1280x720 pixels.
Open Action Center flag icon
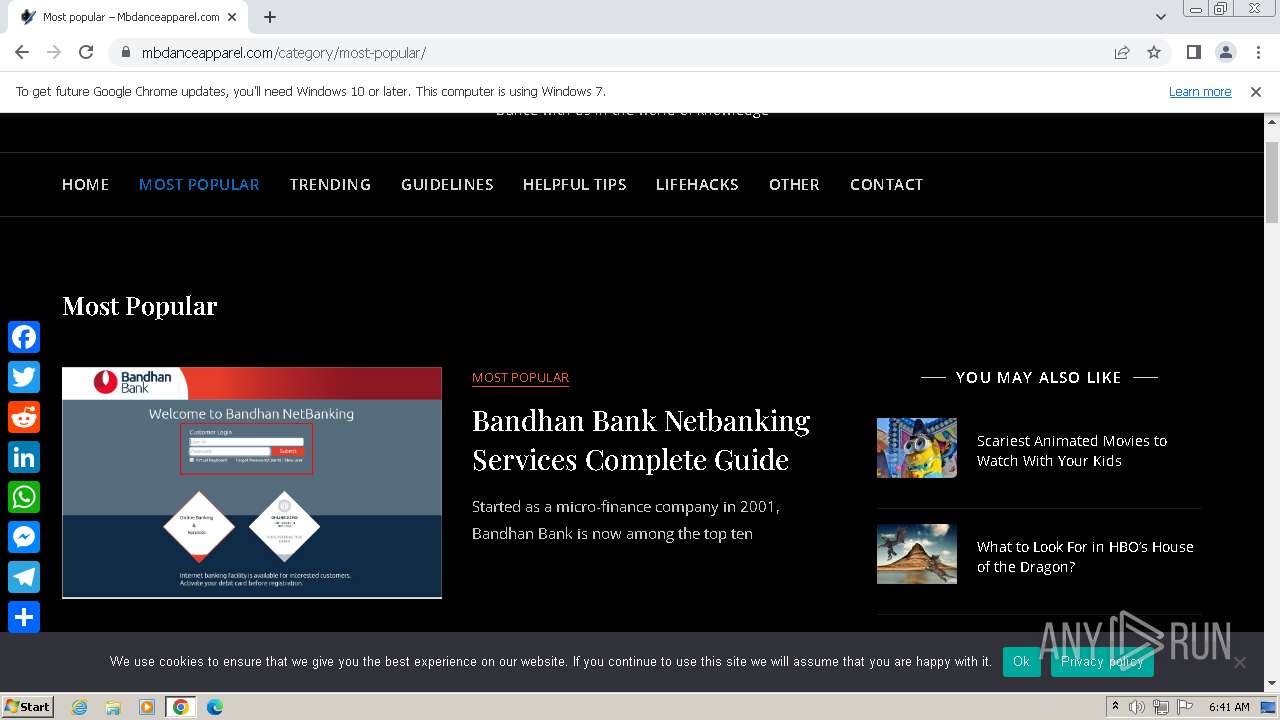[1183, 707]
